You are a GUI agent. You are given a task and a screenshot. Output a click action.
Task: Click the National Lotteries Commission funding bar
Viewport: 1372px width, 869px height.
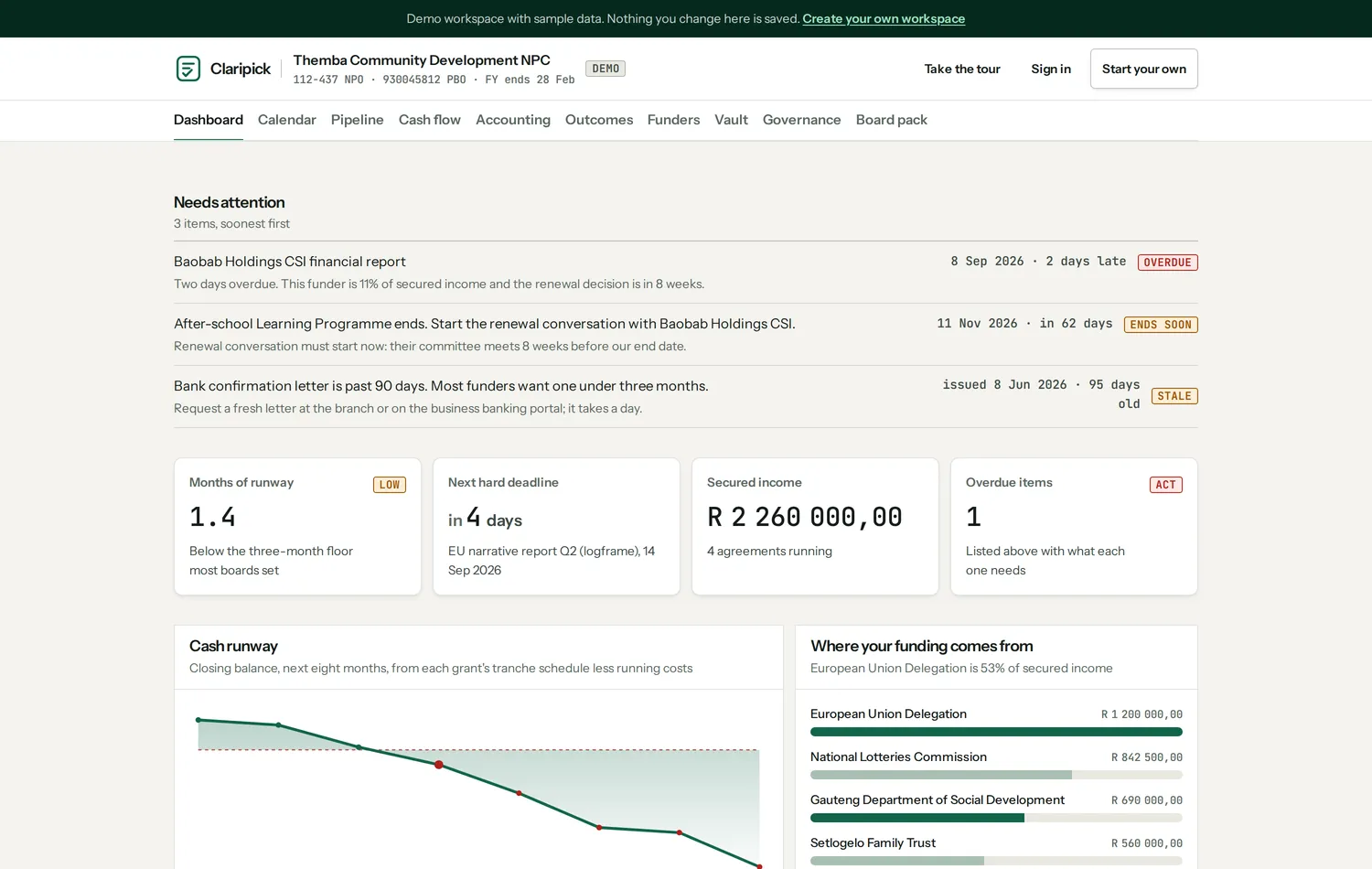click(x=996, y=775)
